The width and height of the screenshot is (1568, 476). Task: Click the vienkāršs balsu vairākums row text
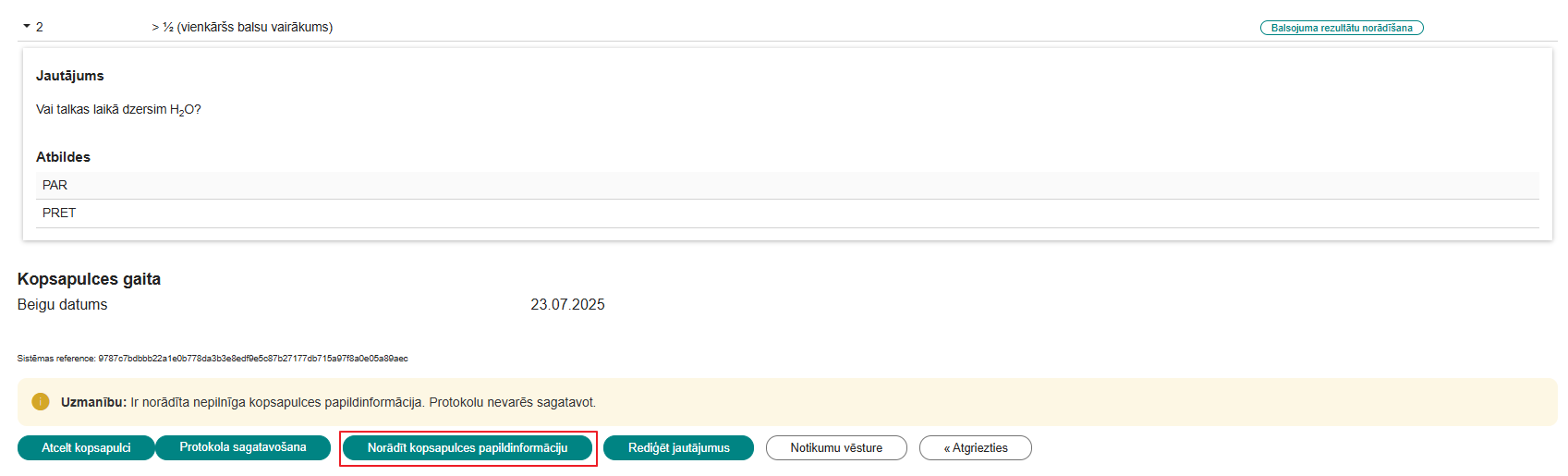click(242, 27)
